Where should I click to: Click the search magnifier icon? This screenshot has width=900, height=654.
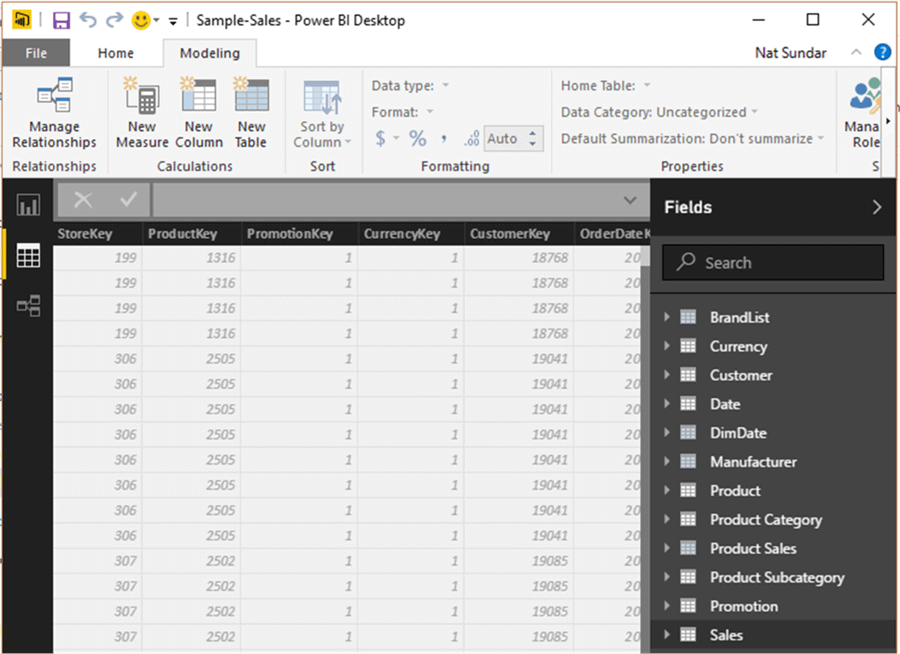[685, 262]
